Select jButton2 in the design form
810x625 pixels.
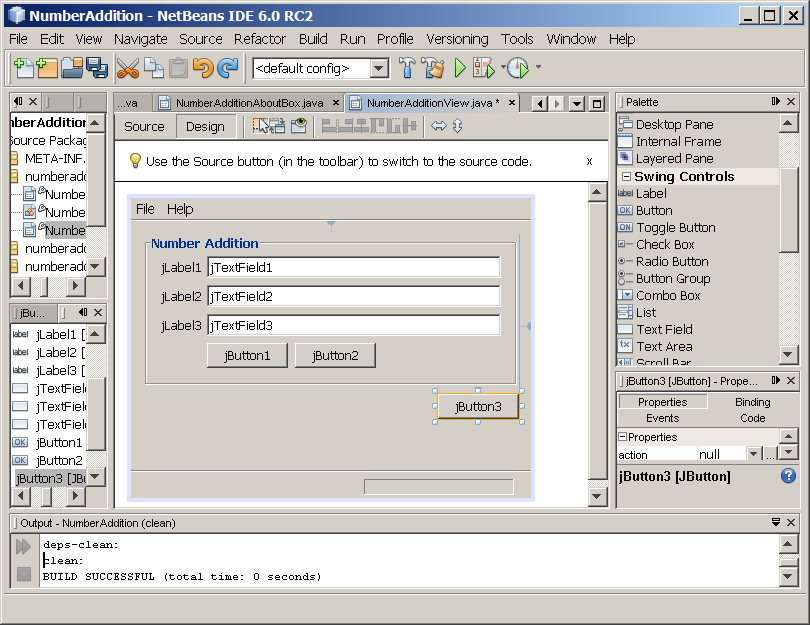tap(335, 355)
